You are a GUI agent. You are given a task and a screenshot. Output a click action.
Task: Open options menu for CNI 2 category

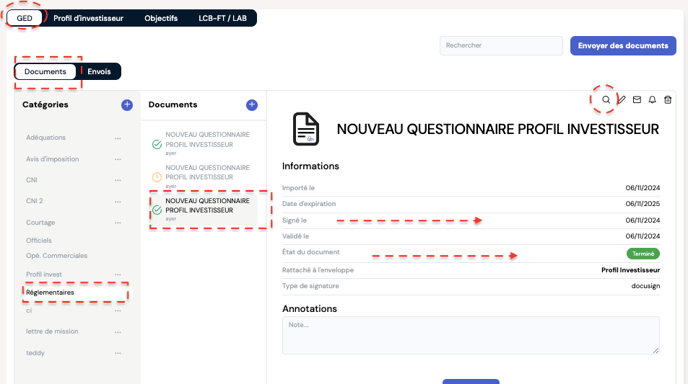(118, 201)
